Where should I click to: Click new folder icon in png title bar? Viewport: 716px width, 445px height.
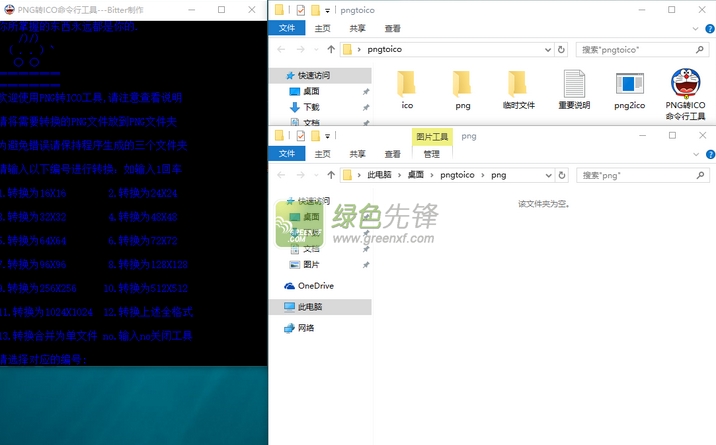coord(315,136)
